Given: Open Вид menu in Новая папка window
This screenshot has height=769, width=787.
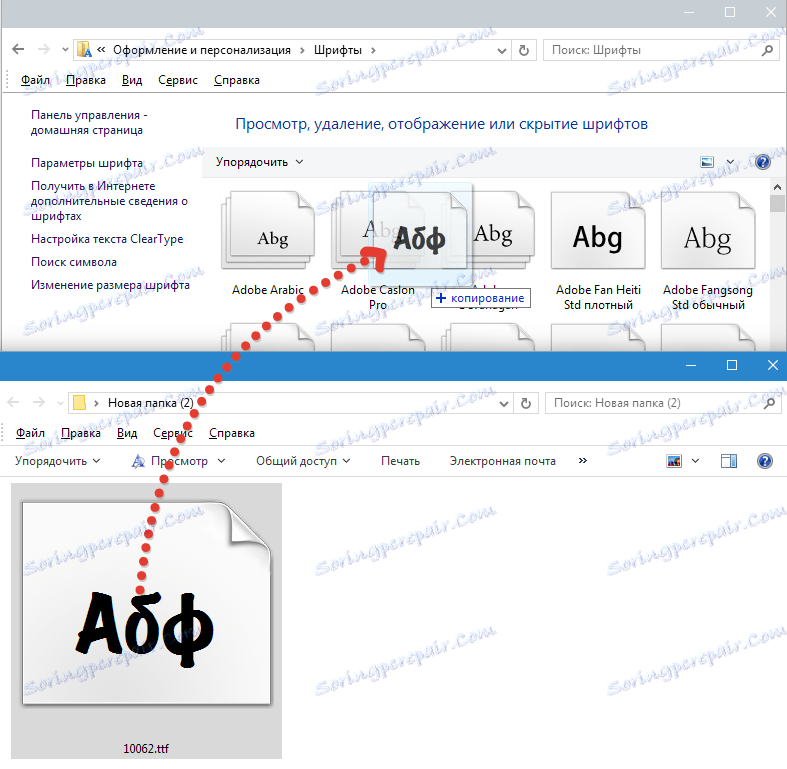Looking at the screenshot, I should click(x=127, y=433).
